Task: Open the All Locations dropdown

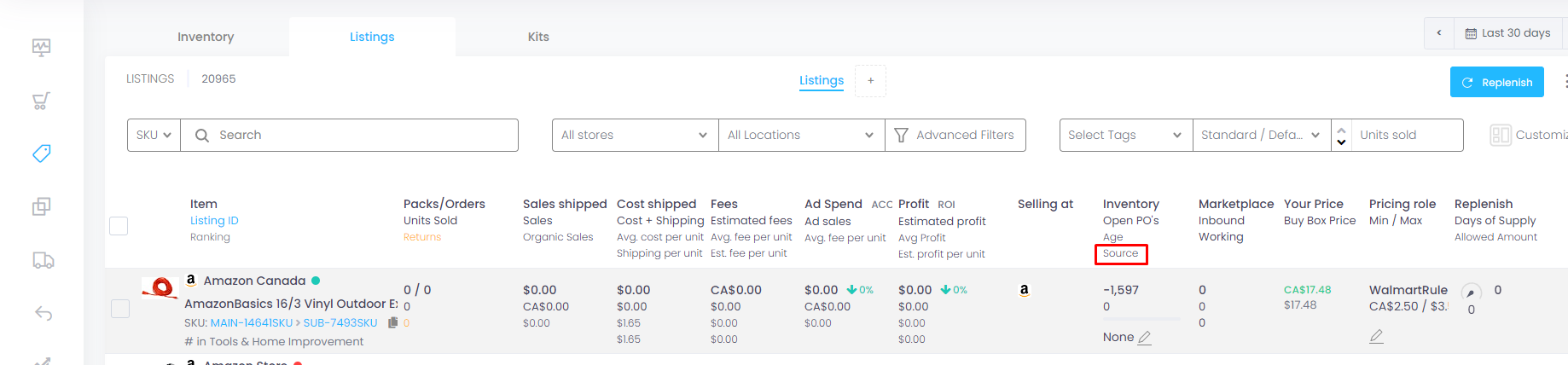Action: [800, 135]
